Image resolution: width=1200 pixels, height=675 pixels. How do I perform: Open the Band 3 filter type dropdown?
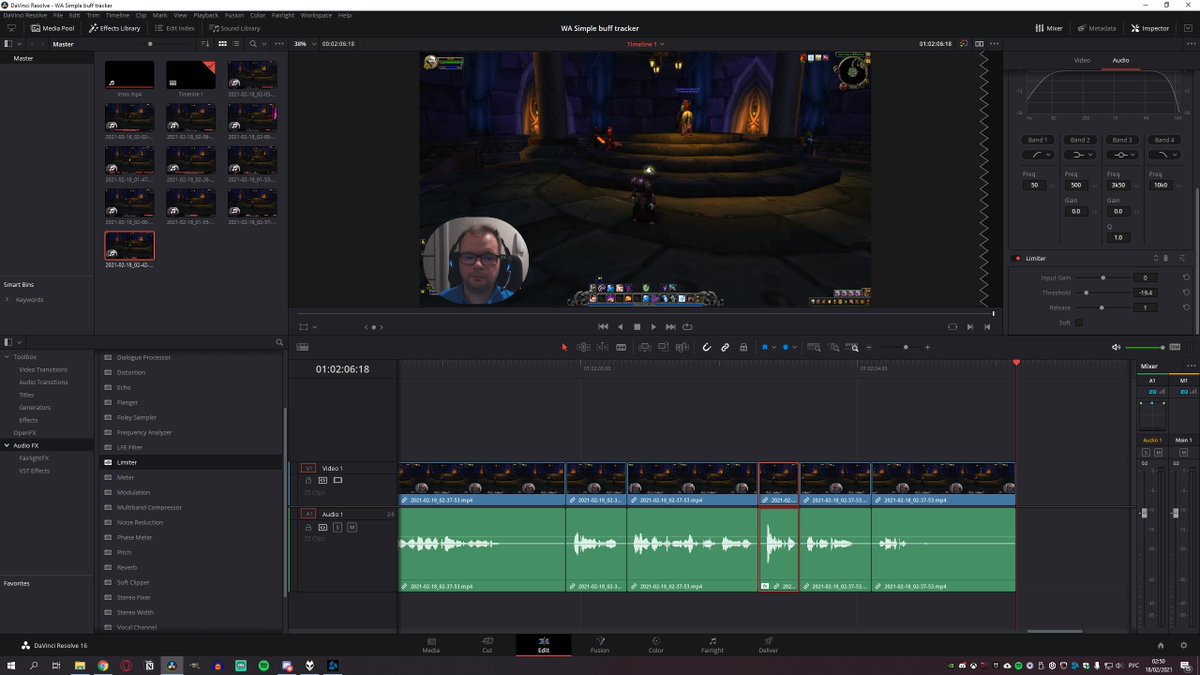pyautogui.click(x=1122, y=155)
